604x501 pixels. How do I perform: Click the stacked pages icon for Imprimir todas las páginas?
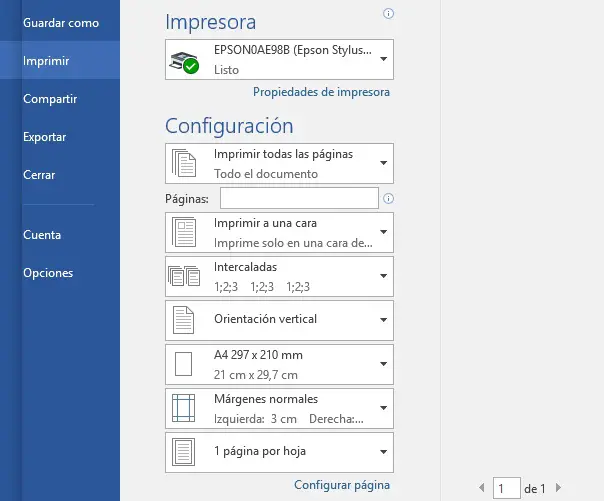click(184, 163)
